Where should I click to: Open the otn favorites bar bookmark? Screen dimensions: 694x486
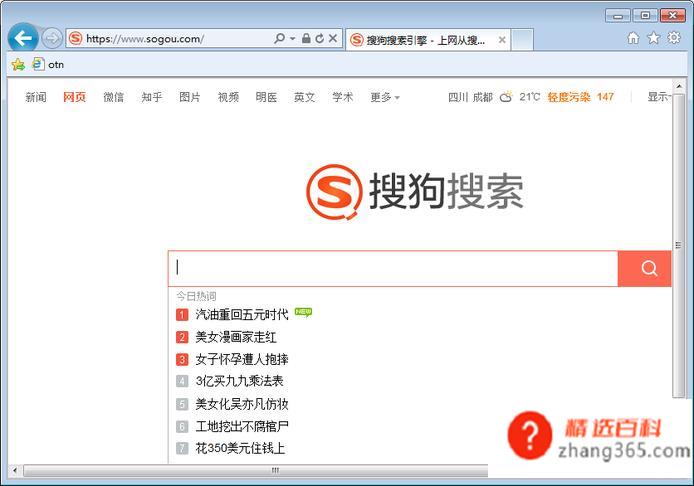tap(48, 65)
